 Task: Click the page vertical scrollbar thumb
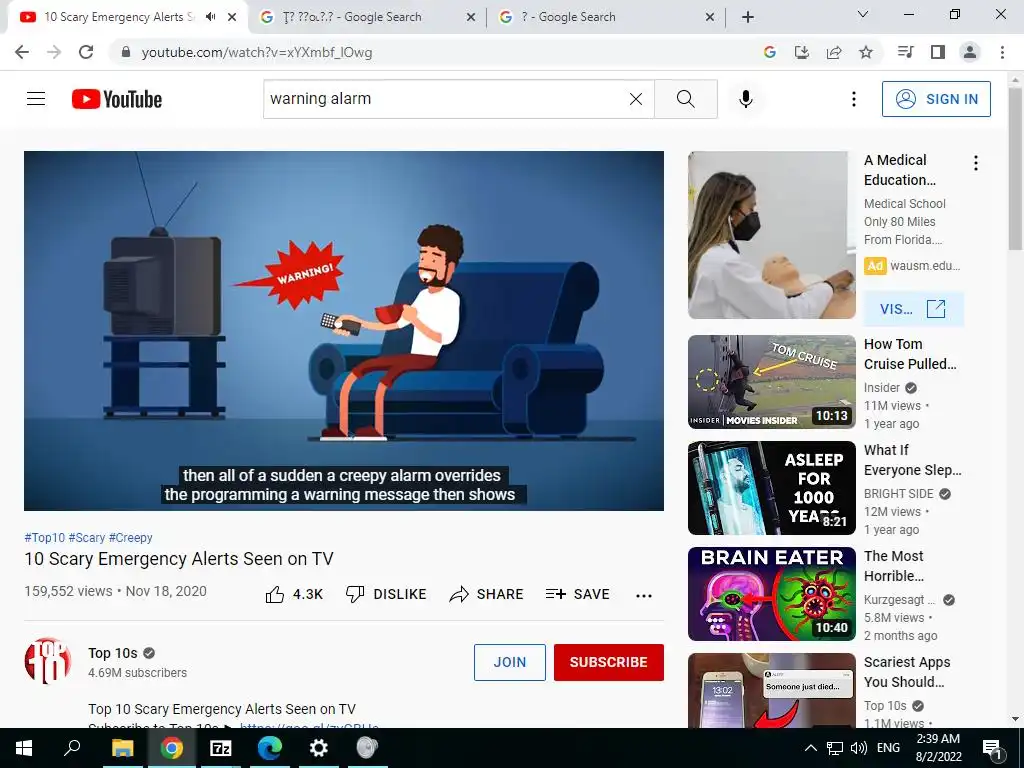click(1015, 169)
